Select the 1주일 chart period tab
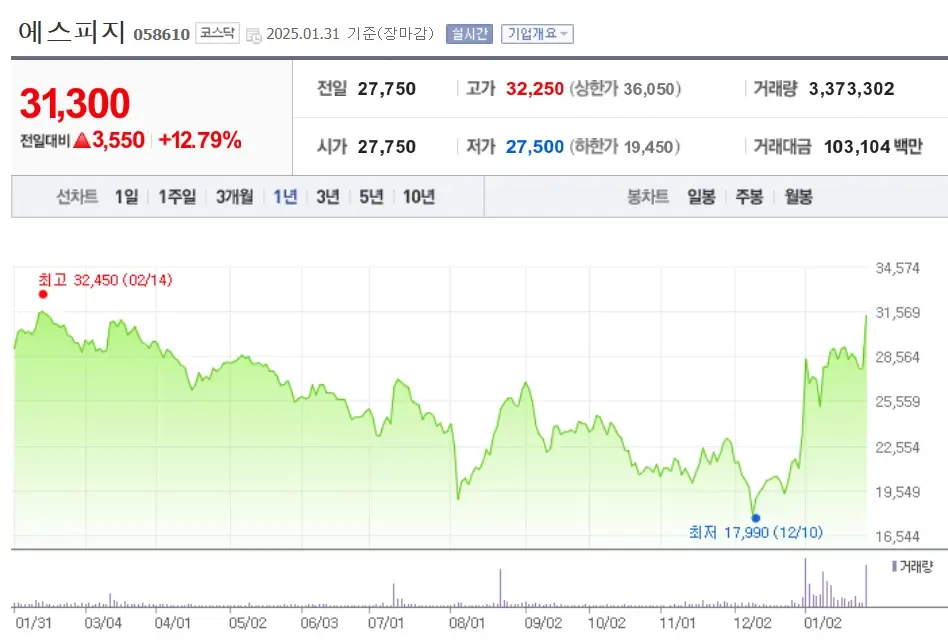This screenshot has width=948, height=642. tap(177, 197)
